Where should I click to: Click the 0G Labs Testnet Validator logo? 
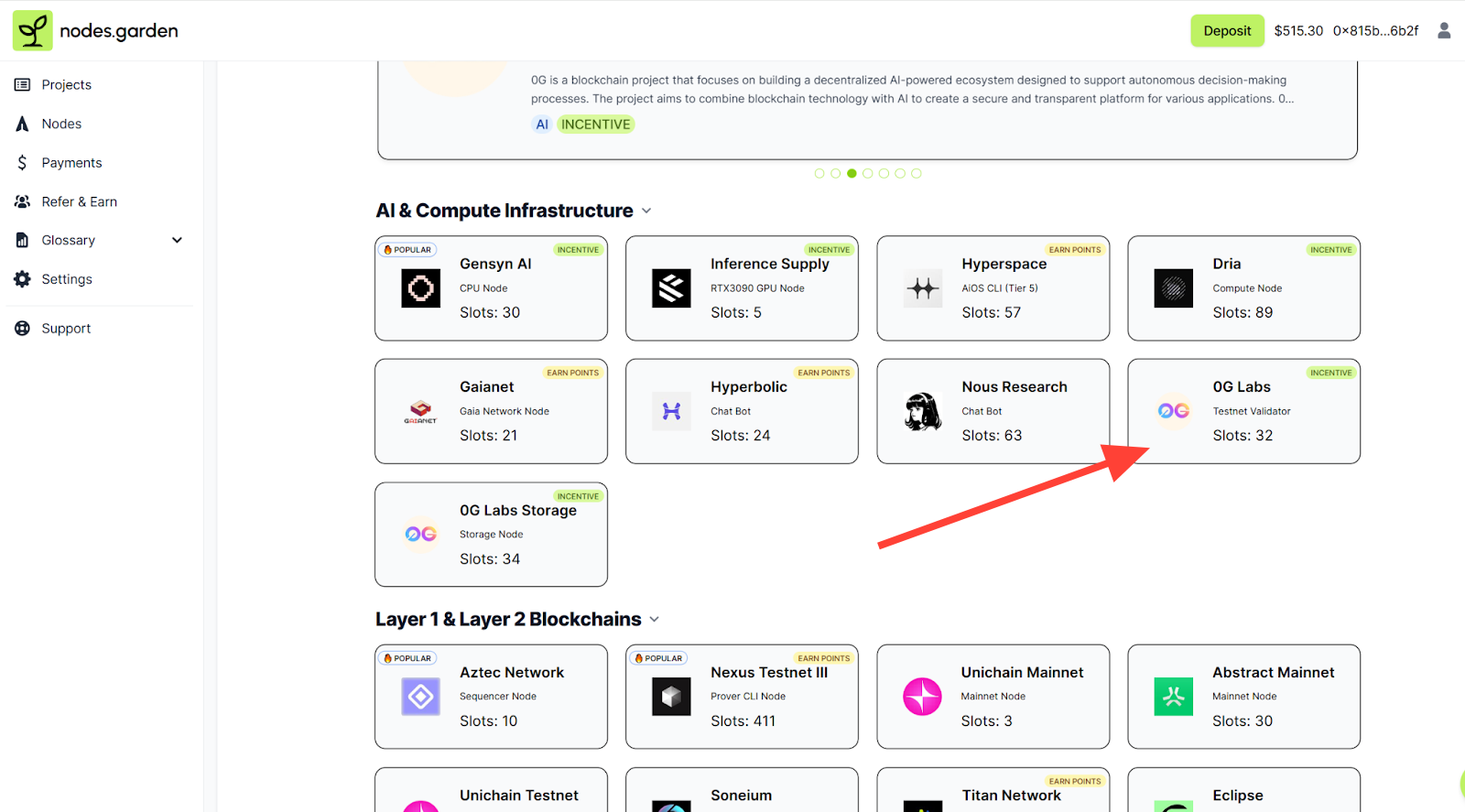(x=1174, y=411)
